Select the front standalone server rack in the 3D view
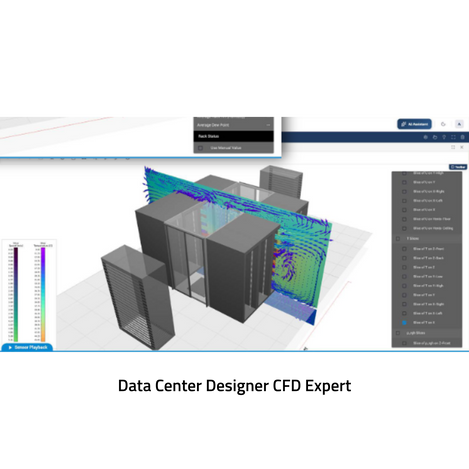Viewport: 469px width, 469px height. 138,297
